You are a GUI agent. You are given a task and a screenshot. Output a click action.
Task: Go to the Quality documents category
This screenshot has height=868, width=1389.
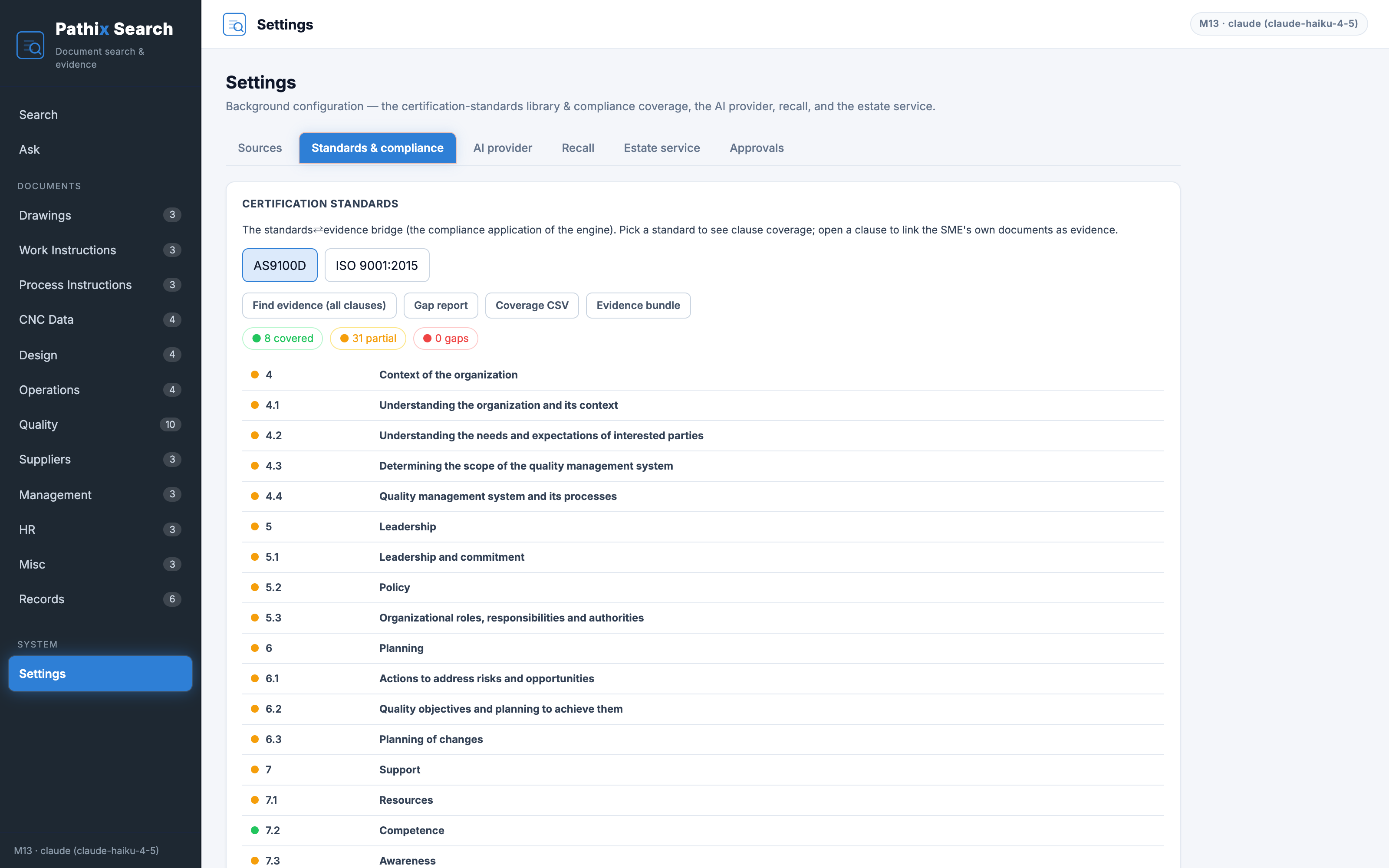pyautogui.click(x=100, y=425)
